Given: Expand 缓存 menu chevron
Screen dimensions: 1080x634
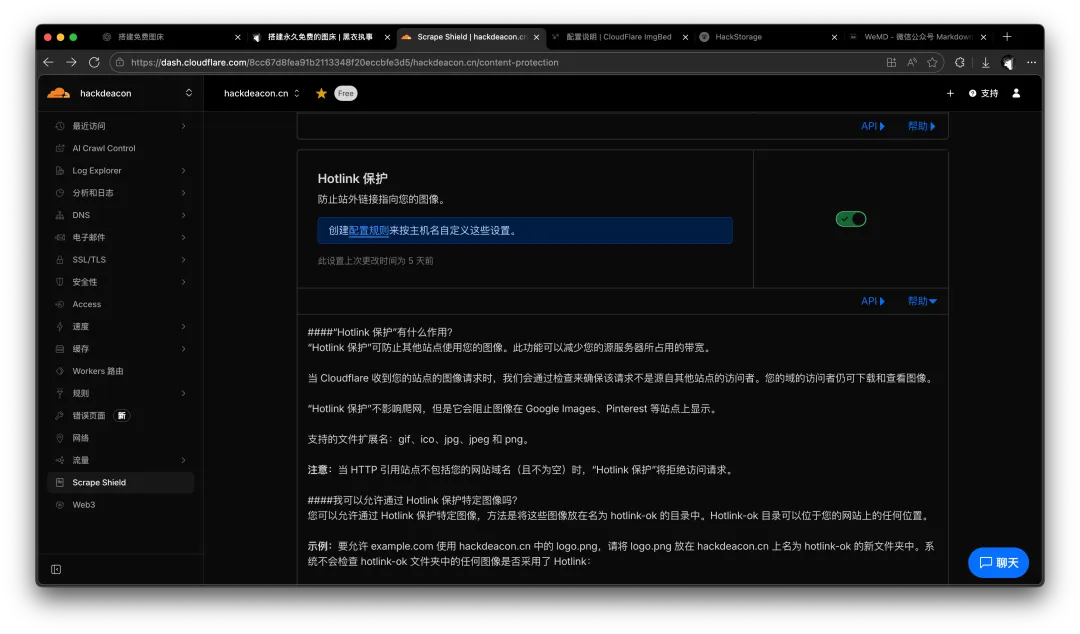Looking at the screenshot, I should tap(184, 349).
